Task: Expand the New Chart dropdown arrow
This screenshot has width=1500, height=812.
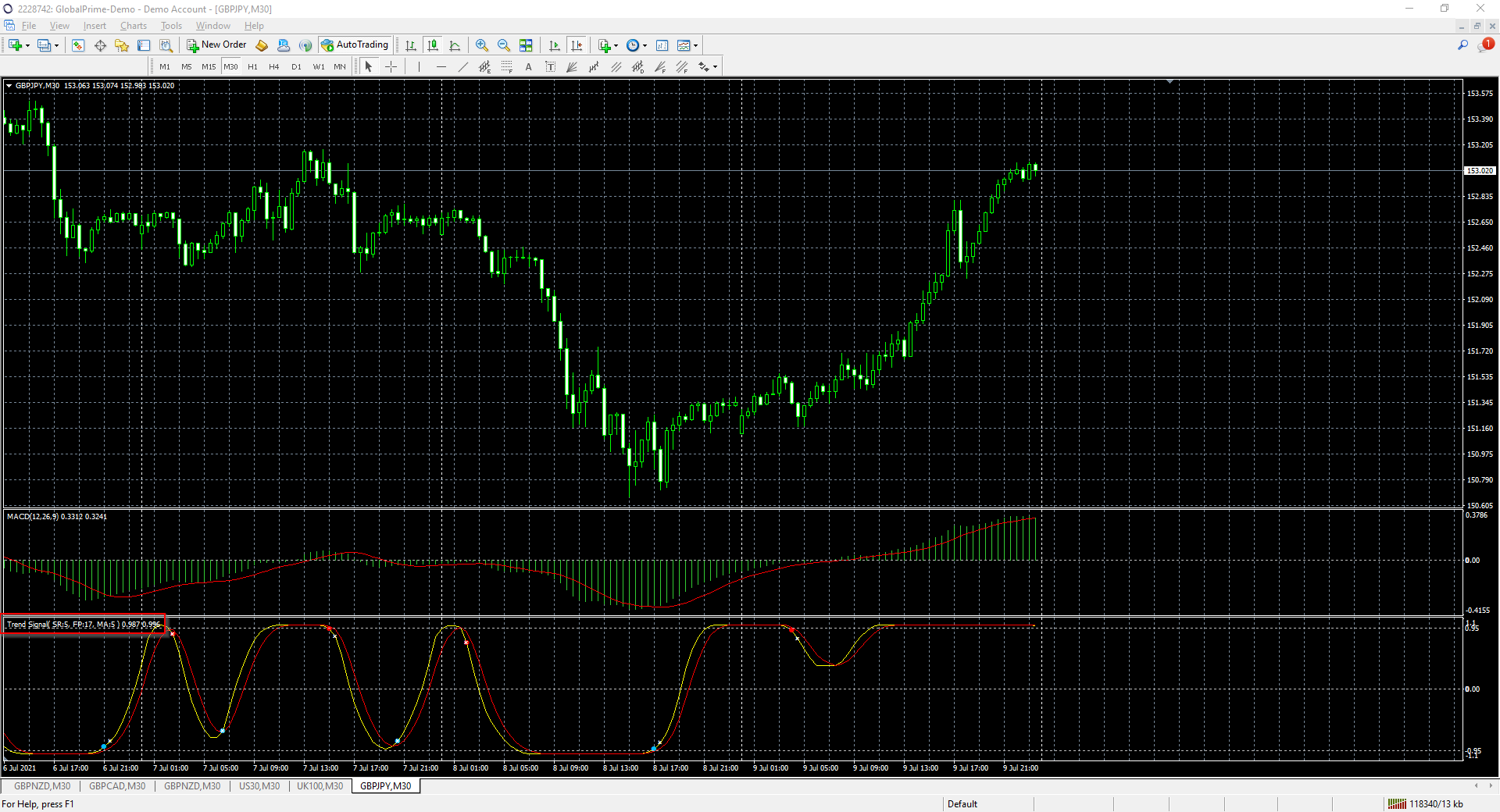Action: pyautogui.click(x=28, y=45)
